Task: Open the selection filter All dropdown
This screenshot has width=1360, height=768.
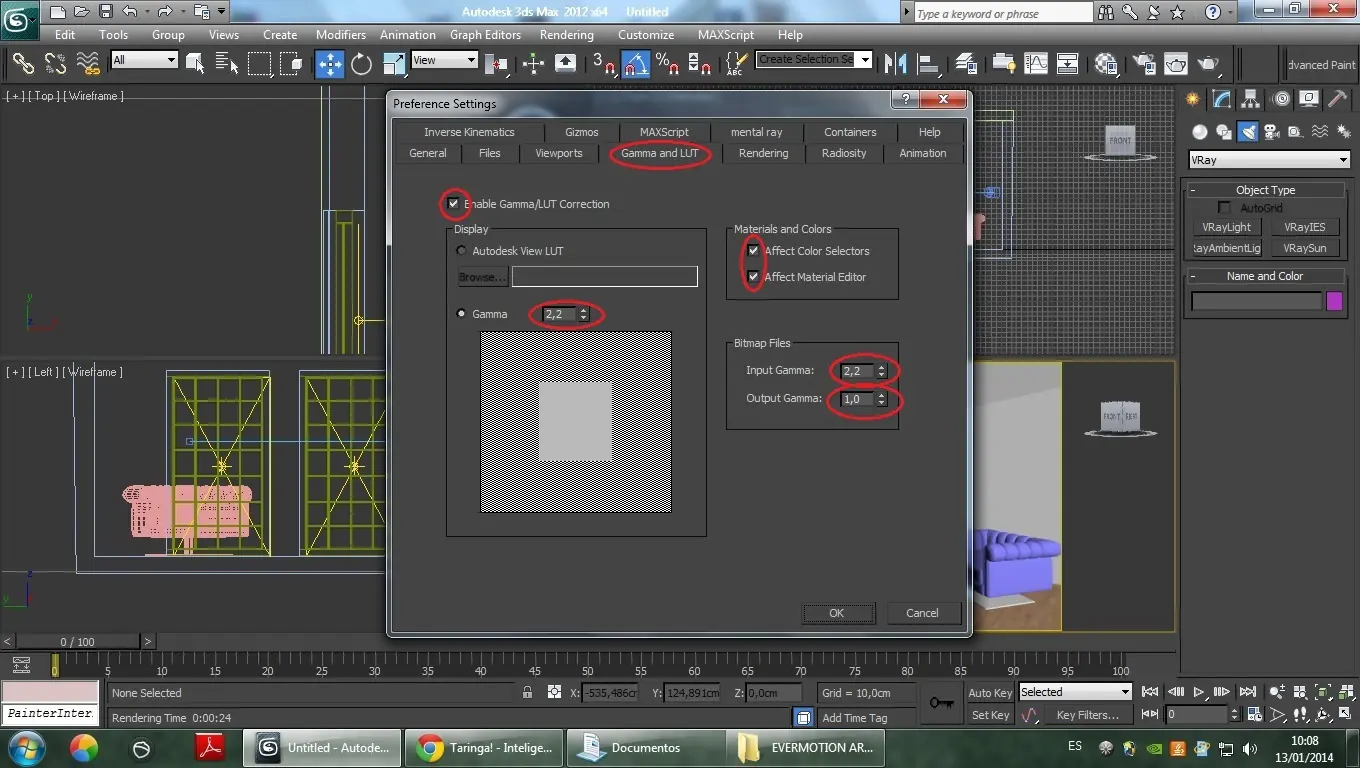Action: [x=144, y=60]
